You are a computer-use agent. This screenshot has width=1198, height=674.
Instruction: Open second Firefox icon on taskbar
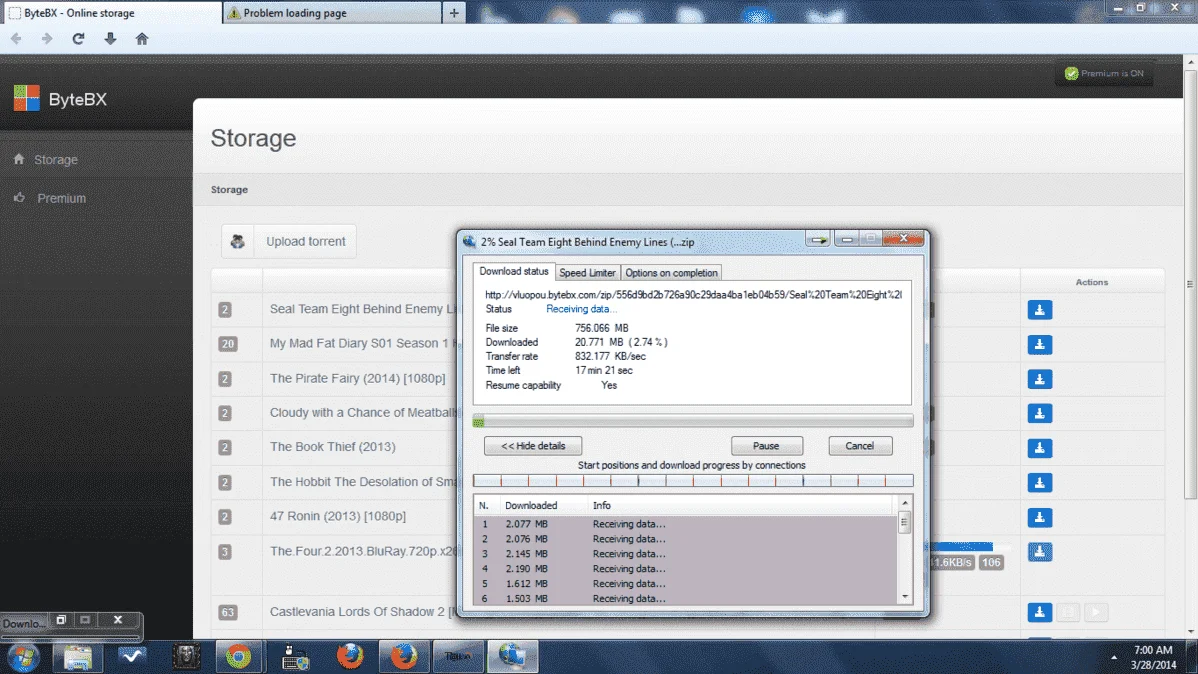coord(403,657)
